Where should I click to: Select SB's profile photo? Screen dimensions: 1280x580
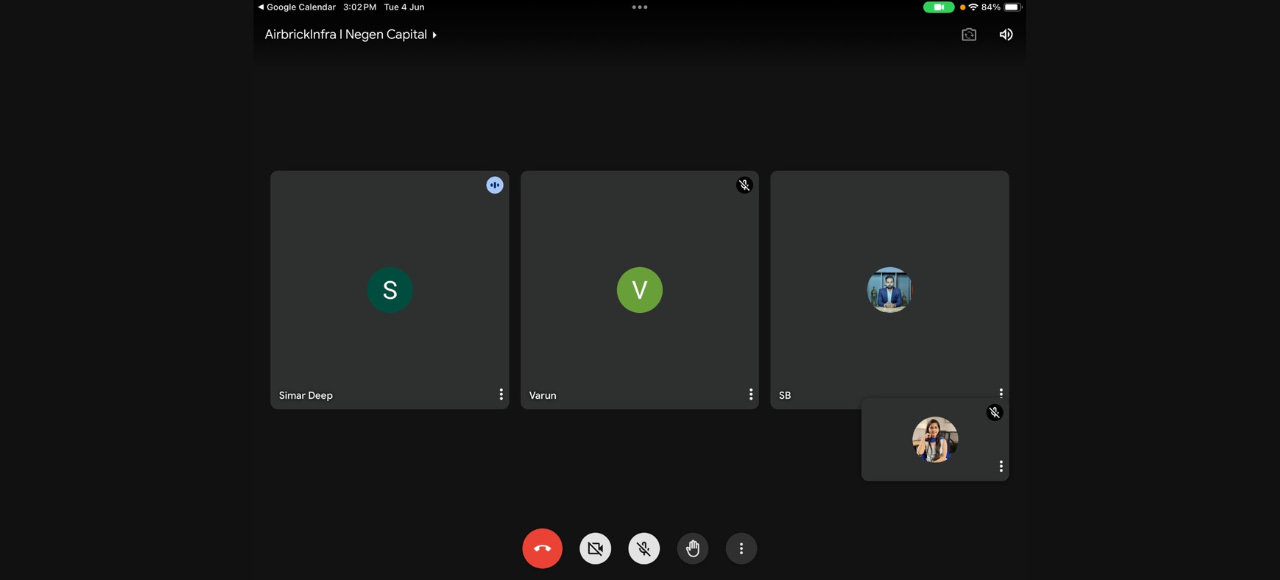tap(889, 290)
